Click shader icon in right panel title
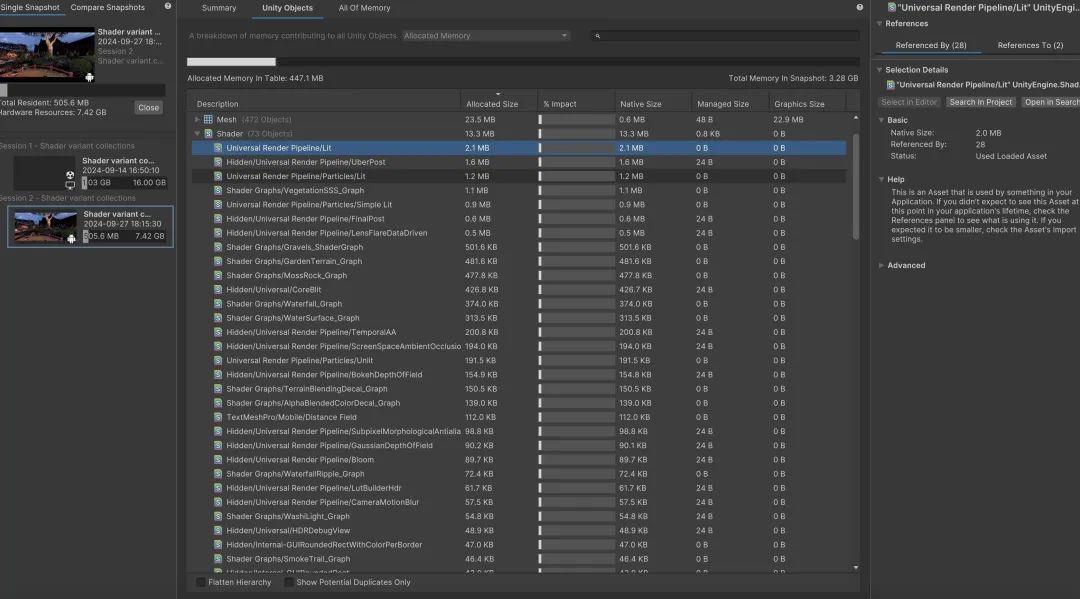The width and height of the screenshot is (1080, 599). (892, 7)
